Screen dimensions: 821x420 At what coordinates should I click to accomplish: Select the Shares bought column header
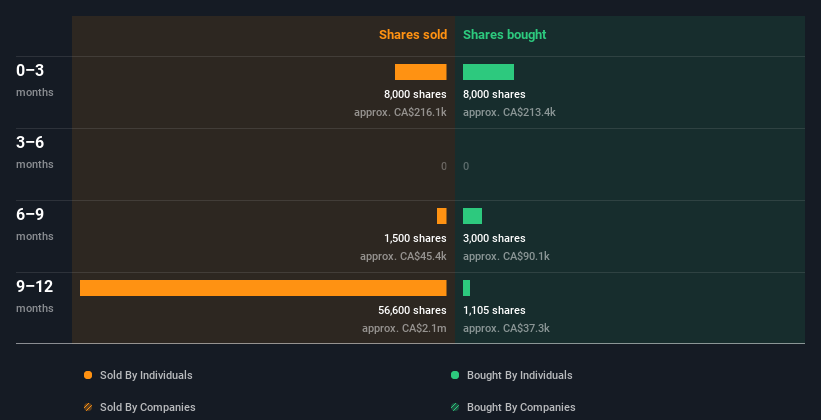click(505, 35)
